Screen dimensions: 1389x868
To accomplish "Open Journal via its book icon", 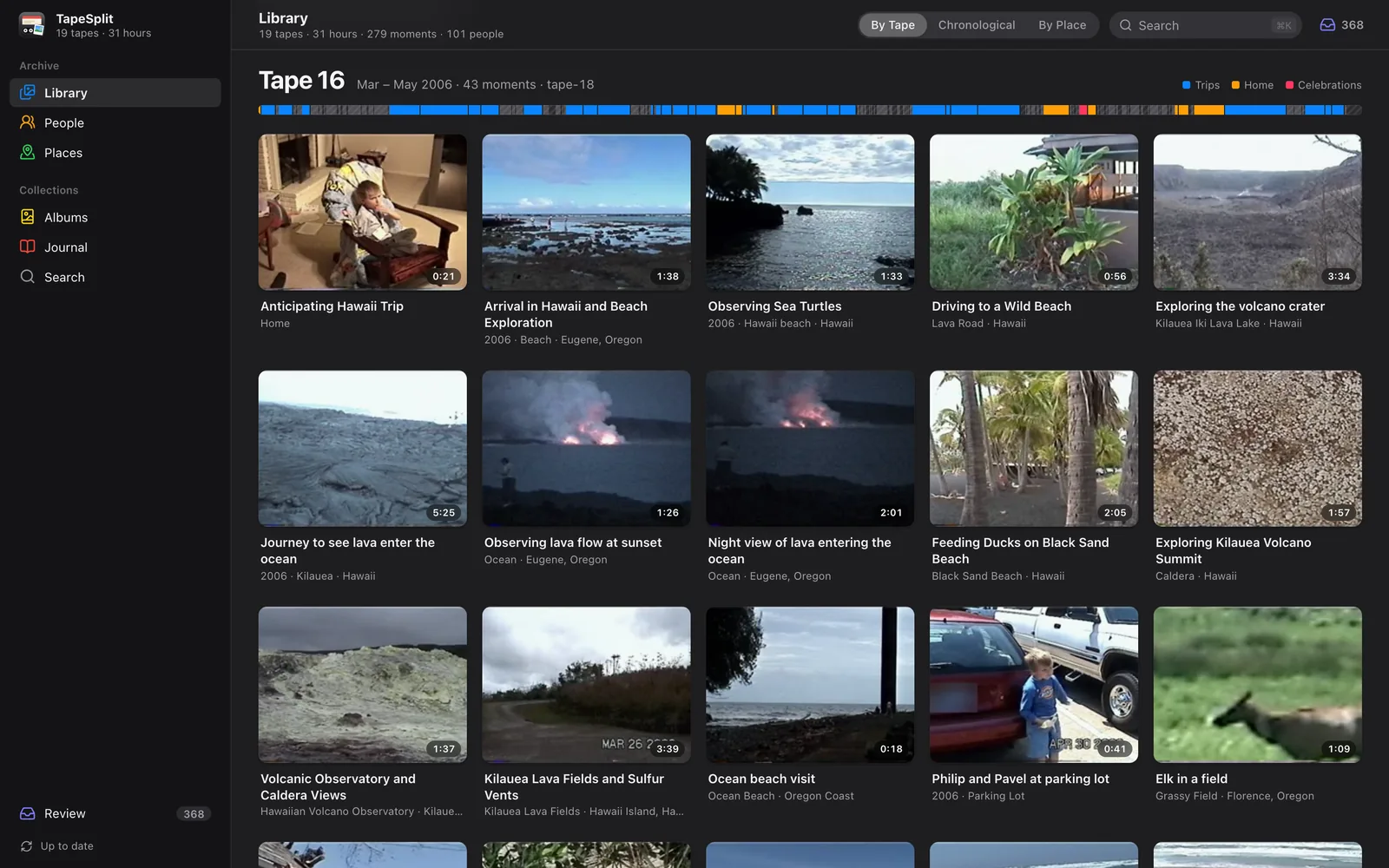I will (x=28, y=247).
